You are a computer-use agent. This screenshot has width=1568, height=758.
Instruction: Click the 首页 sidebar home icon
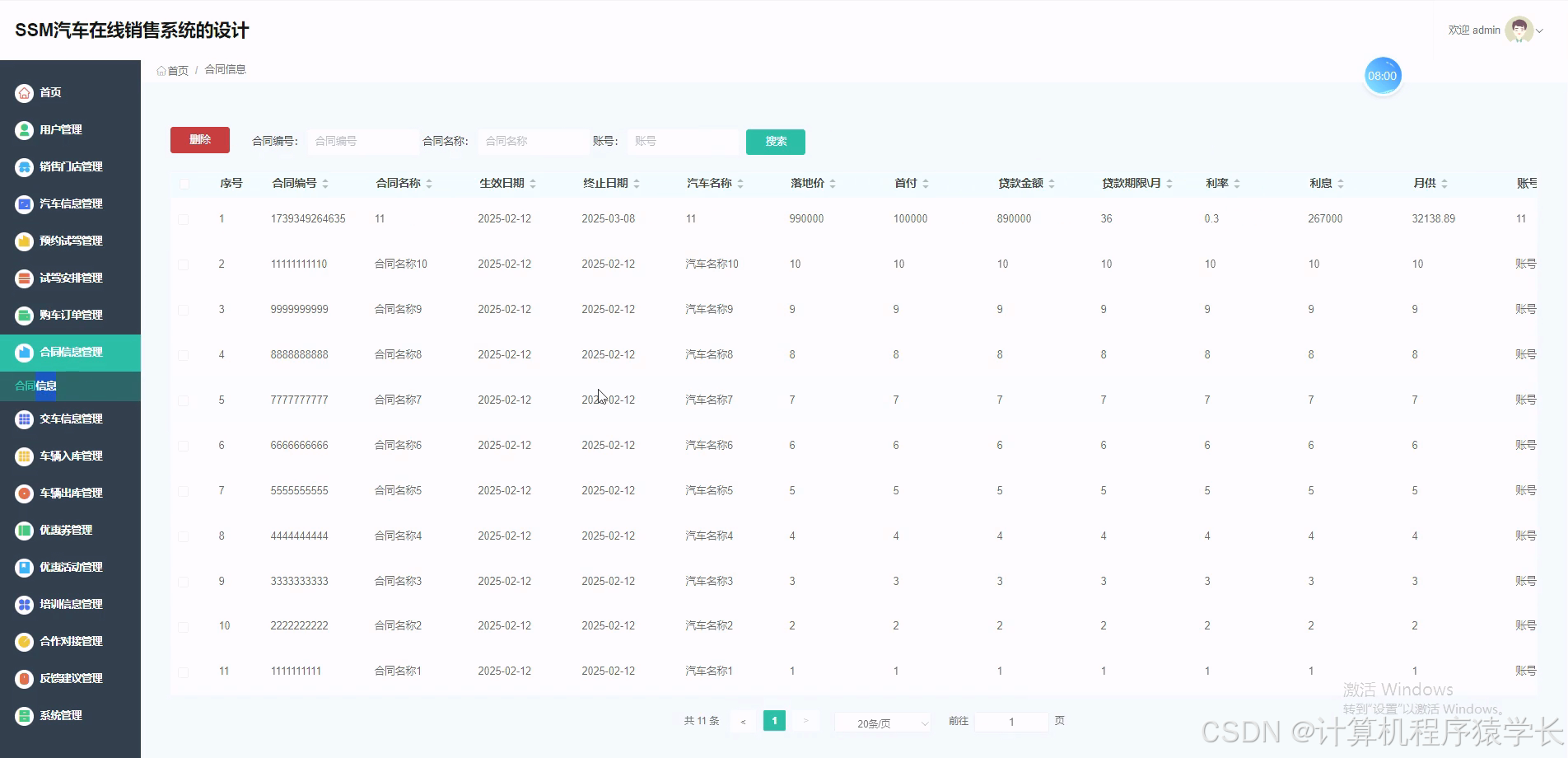25,93
